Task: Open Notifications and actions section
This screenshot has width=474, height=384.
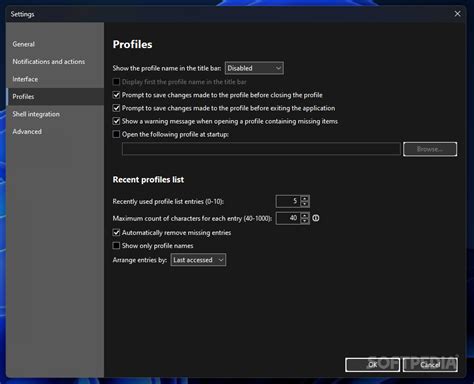Action: pos(55,62)
